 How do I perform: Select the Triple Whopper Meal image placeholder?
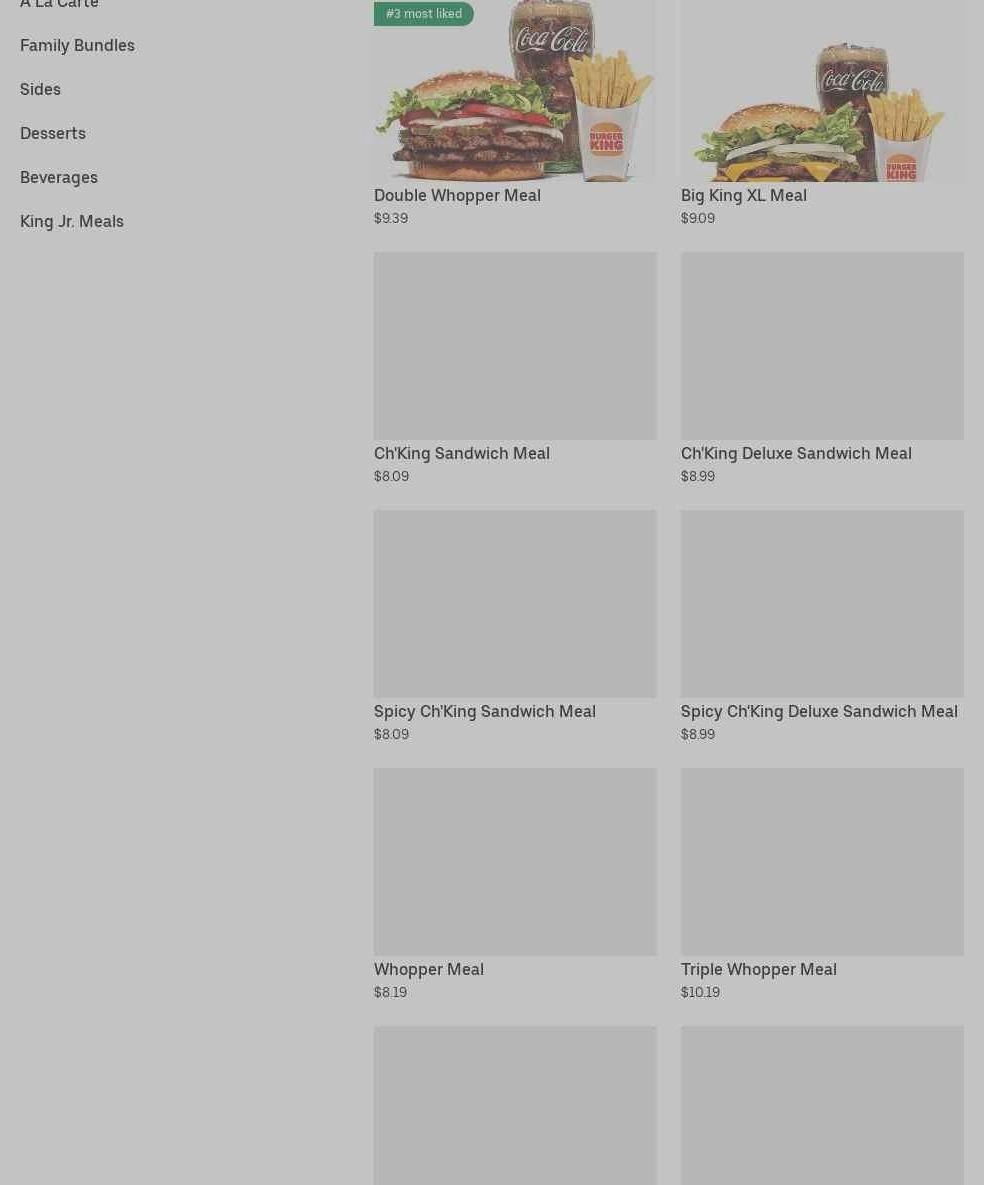click(x=822, y=862)
